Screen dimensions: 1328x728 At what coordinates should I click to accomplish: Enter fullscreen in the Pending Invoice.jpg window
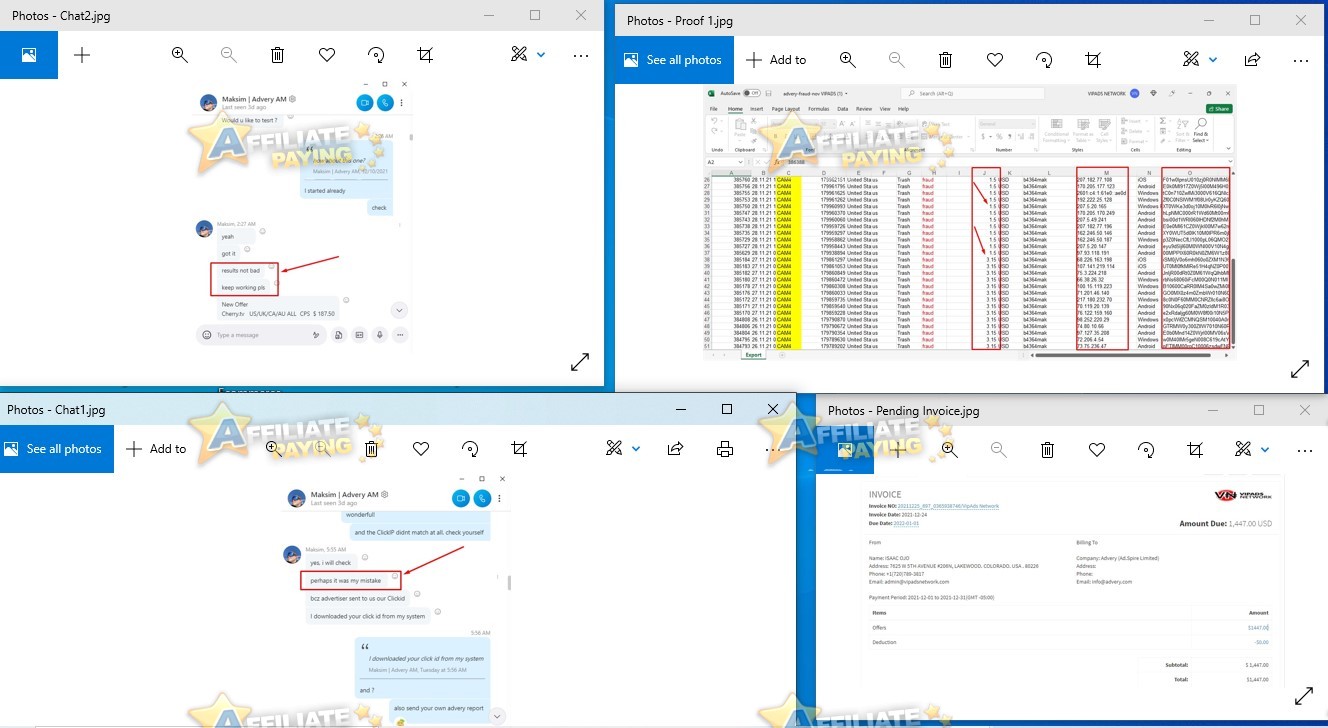[x=1304, y=696]
